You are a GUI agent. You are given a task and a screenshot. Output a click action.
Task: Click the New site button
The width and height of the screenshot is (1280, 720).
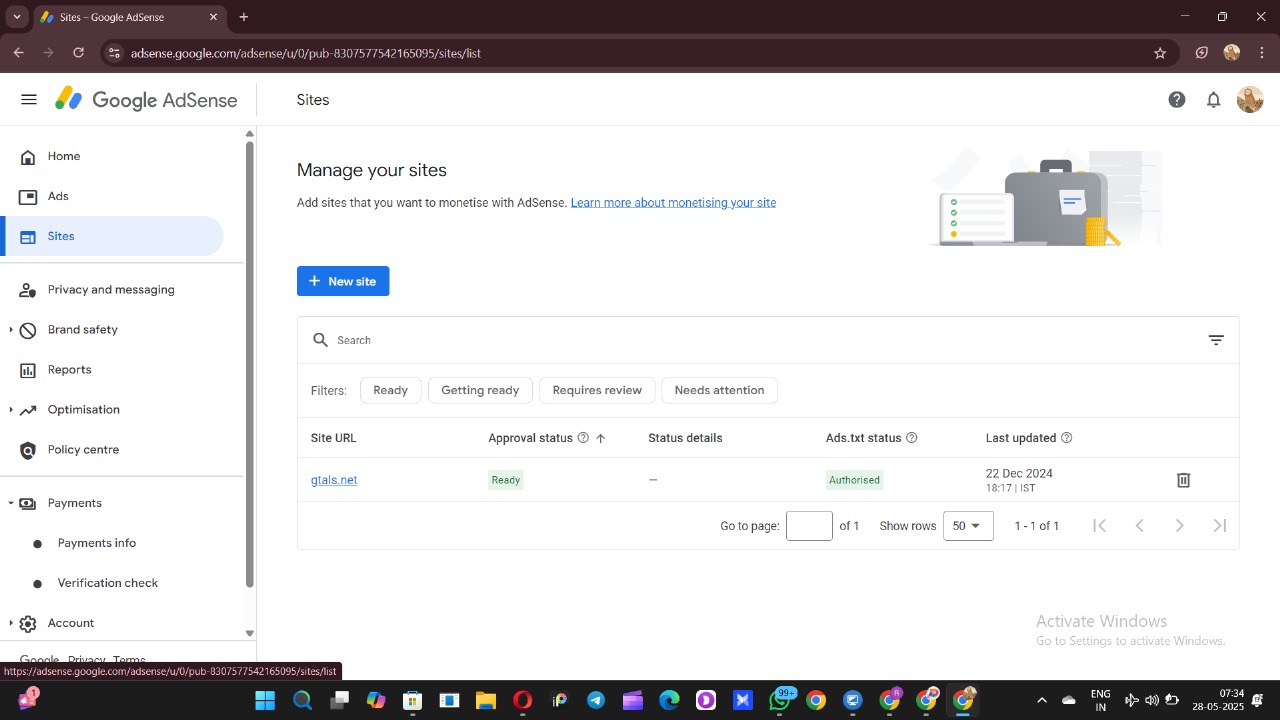coord(343,281)
